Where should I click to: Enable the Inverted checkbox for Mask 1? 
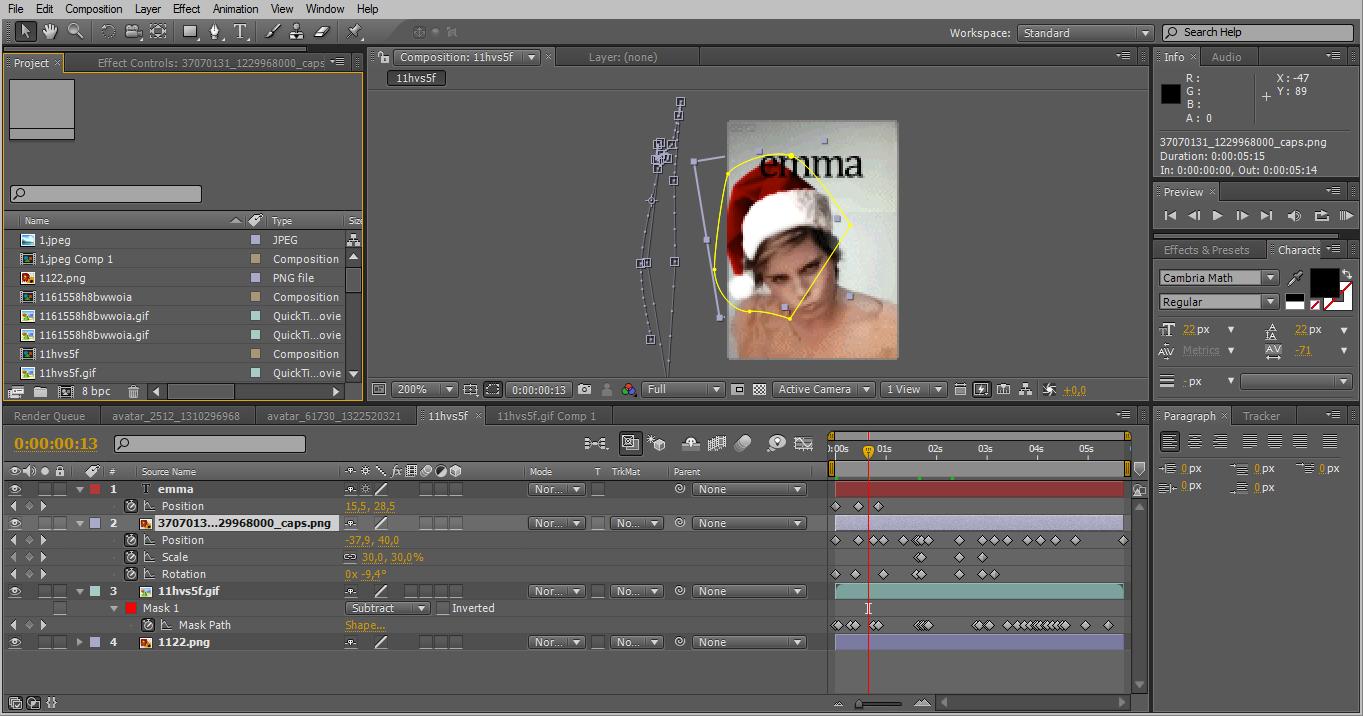[x=443, y=609]
